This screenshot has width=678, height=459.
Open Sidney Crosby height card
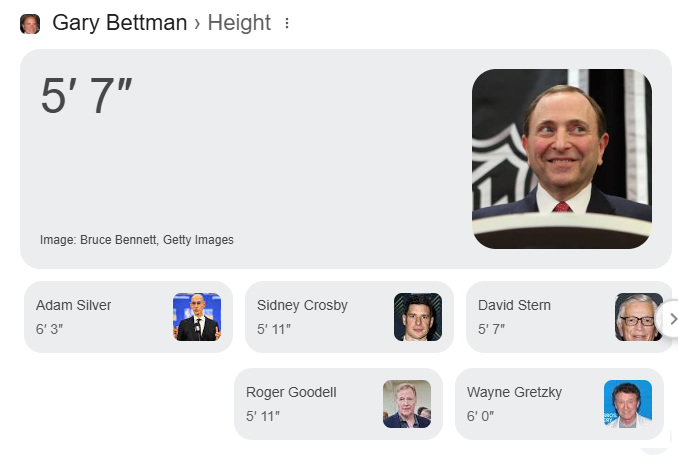point(349,317)
